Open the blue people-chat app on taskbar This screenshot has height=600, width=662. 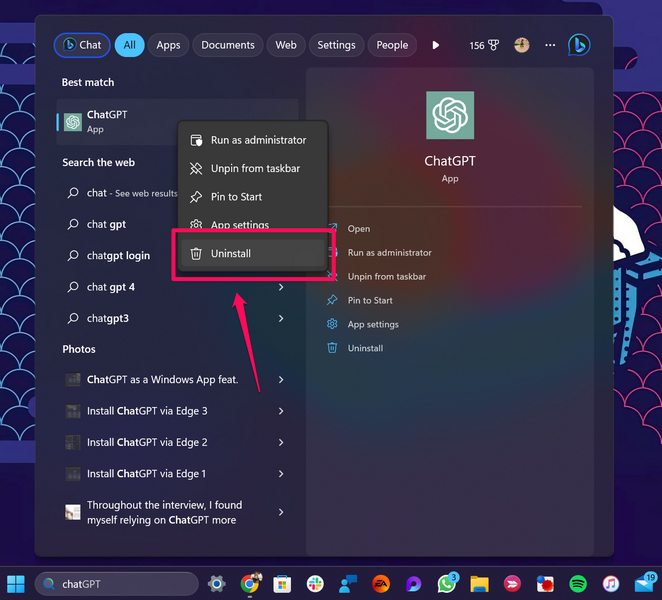(x=348, y=584)
